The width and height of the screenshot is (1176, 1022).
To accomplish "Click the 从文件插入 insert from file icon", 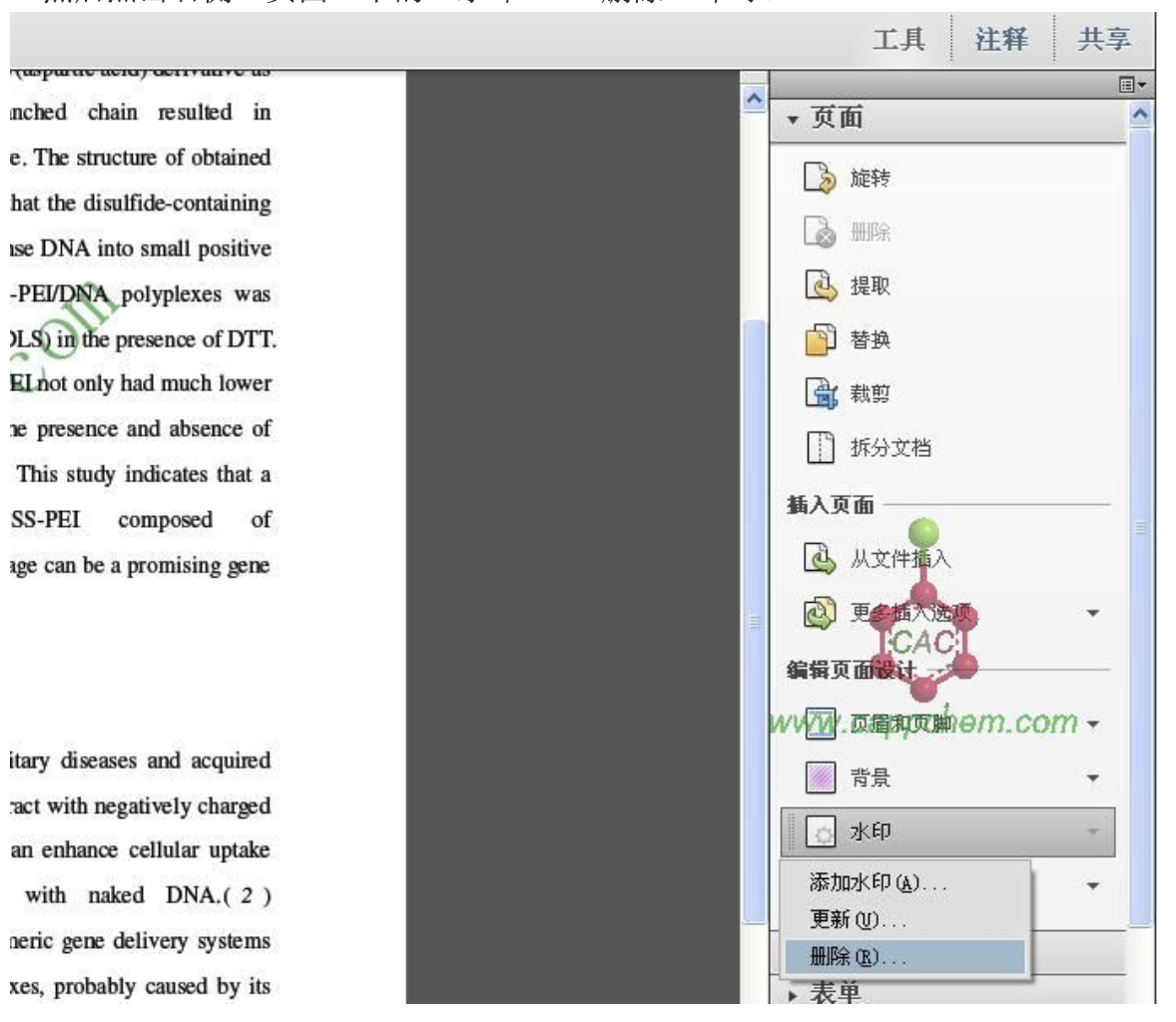I will [x=820, y=559].
